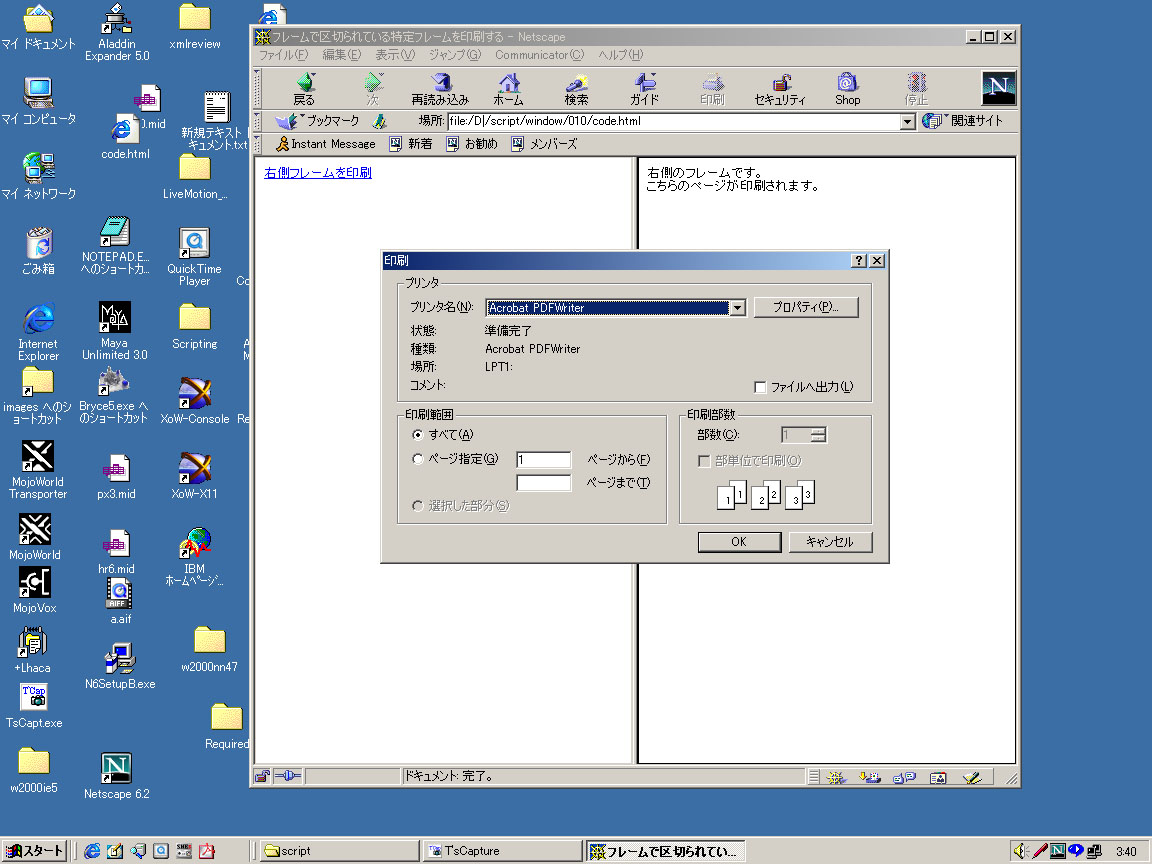Select the すべて (All) print range radio button
1152x864 pixels.
417,435
